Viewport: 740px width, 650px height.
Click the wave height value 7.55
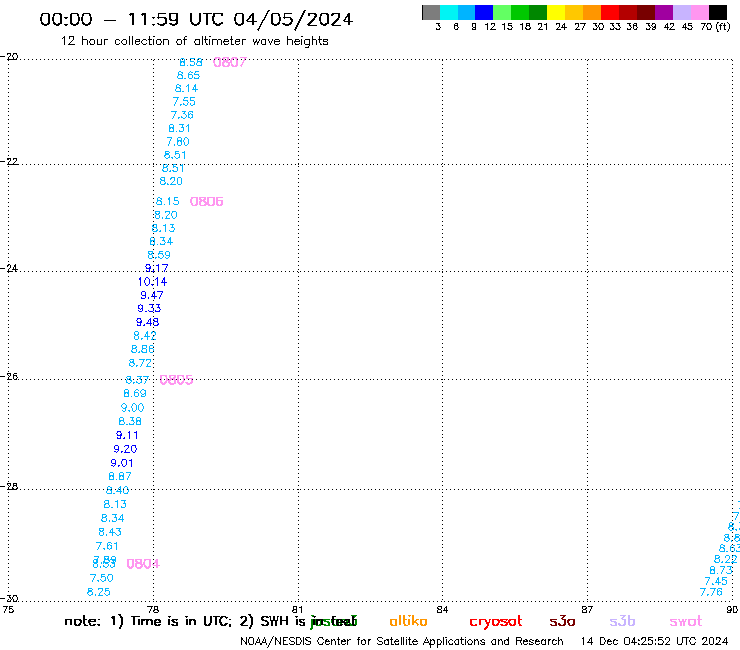pos(184,101)
